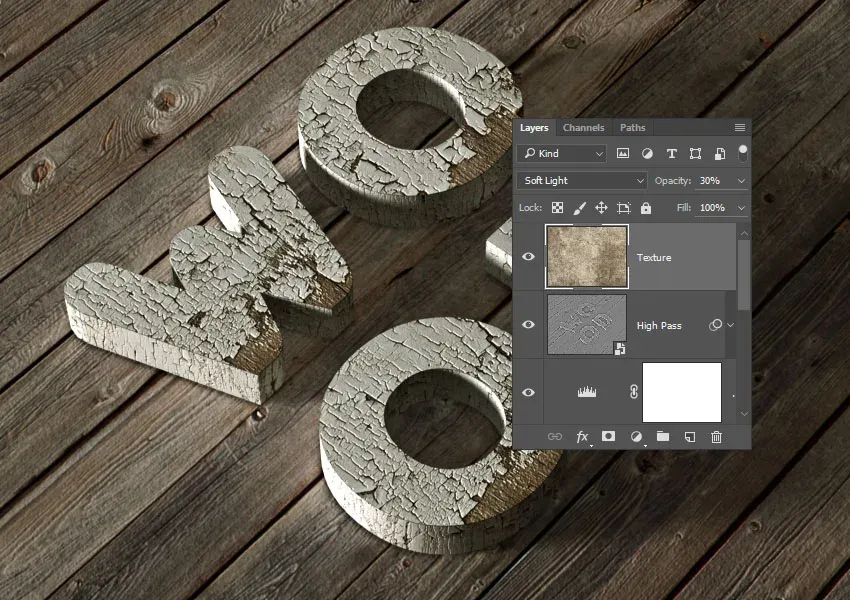This screenshot has width=850, height=600.
Task: Click the Fill label
Action: coord(684,208)
